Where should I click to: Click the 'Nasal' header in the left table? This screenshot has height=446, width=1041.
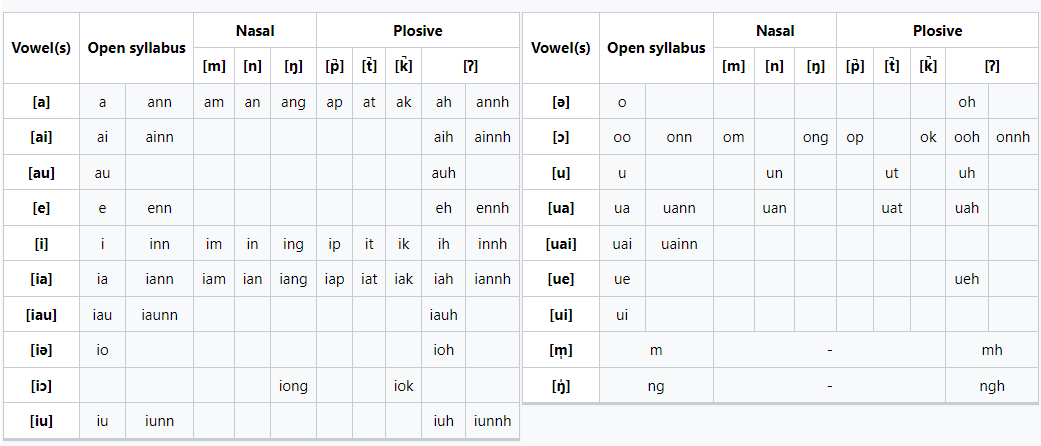pos(255,31)
